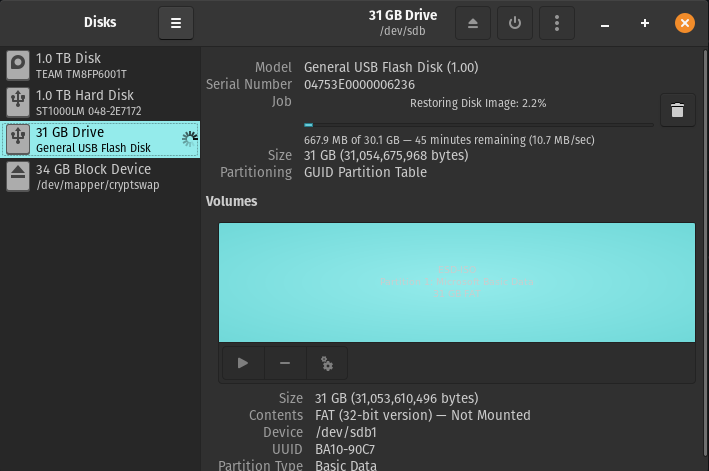
Task: Click the cyan partition volume block
Action: tap(456, 283)
